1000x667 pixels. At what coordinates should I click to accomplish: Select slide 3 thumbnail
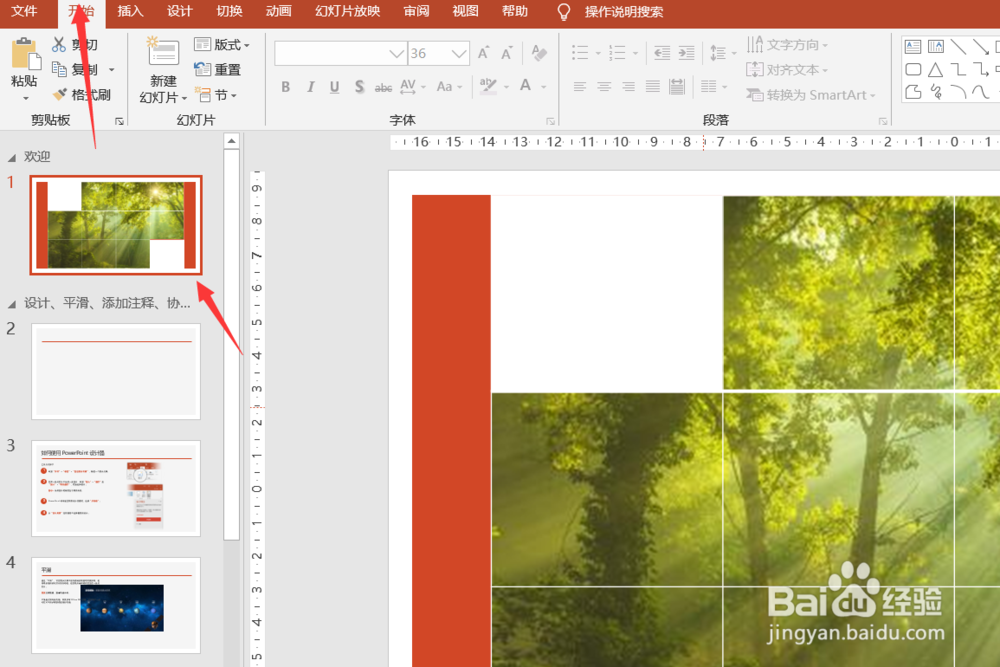coord(116,488)
